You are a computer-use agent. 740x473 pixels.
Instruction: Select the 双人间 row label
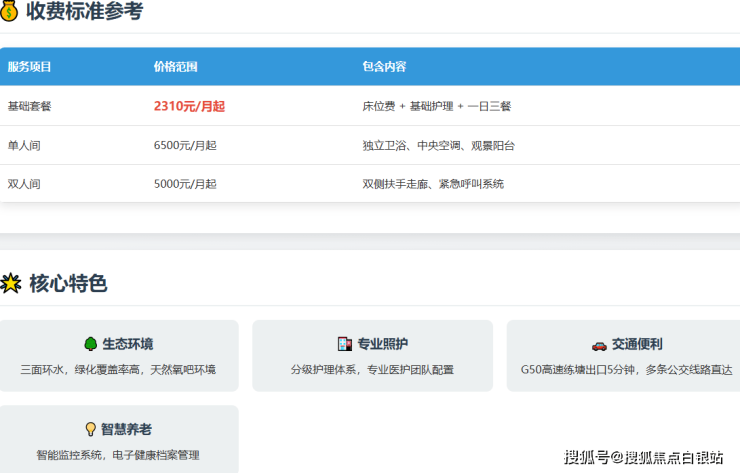[x=24, y=184]
